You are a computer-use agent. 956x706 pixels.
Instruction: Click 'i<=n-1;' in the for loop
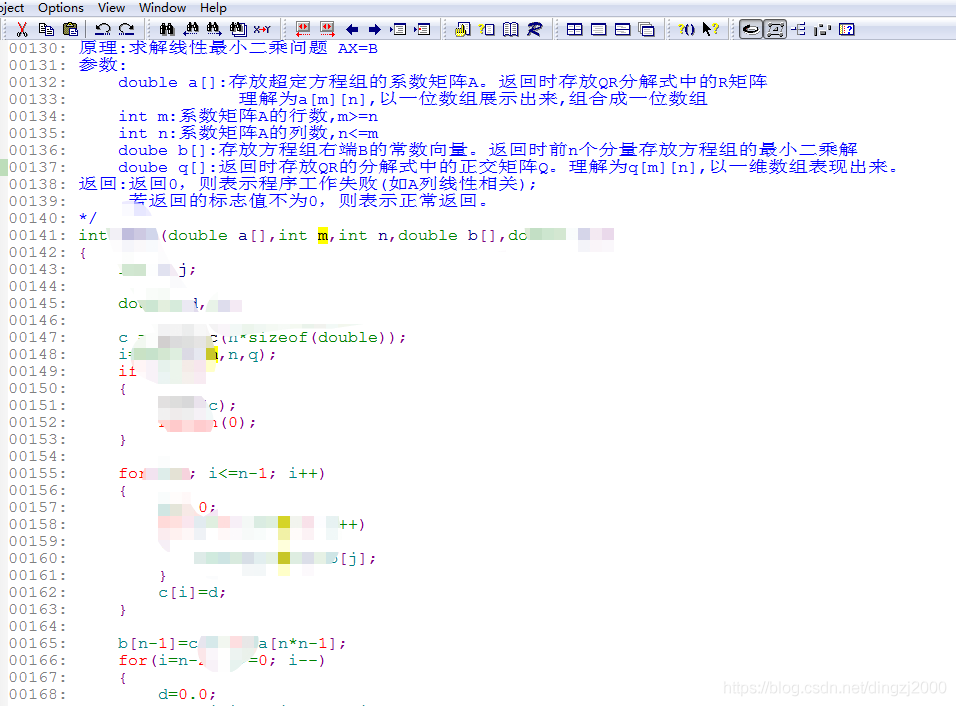click(x=242, y=473)
